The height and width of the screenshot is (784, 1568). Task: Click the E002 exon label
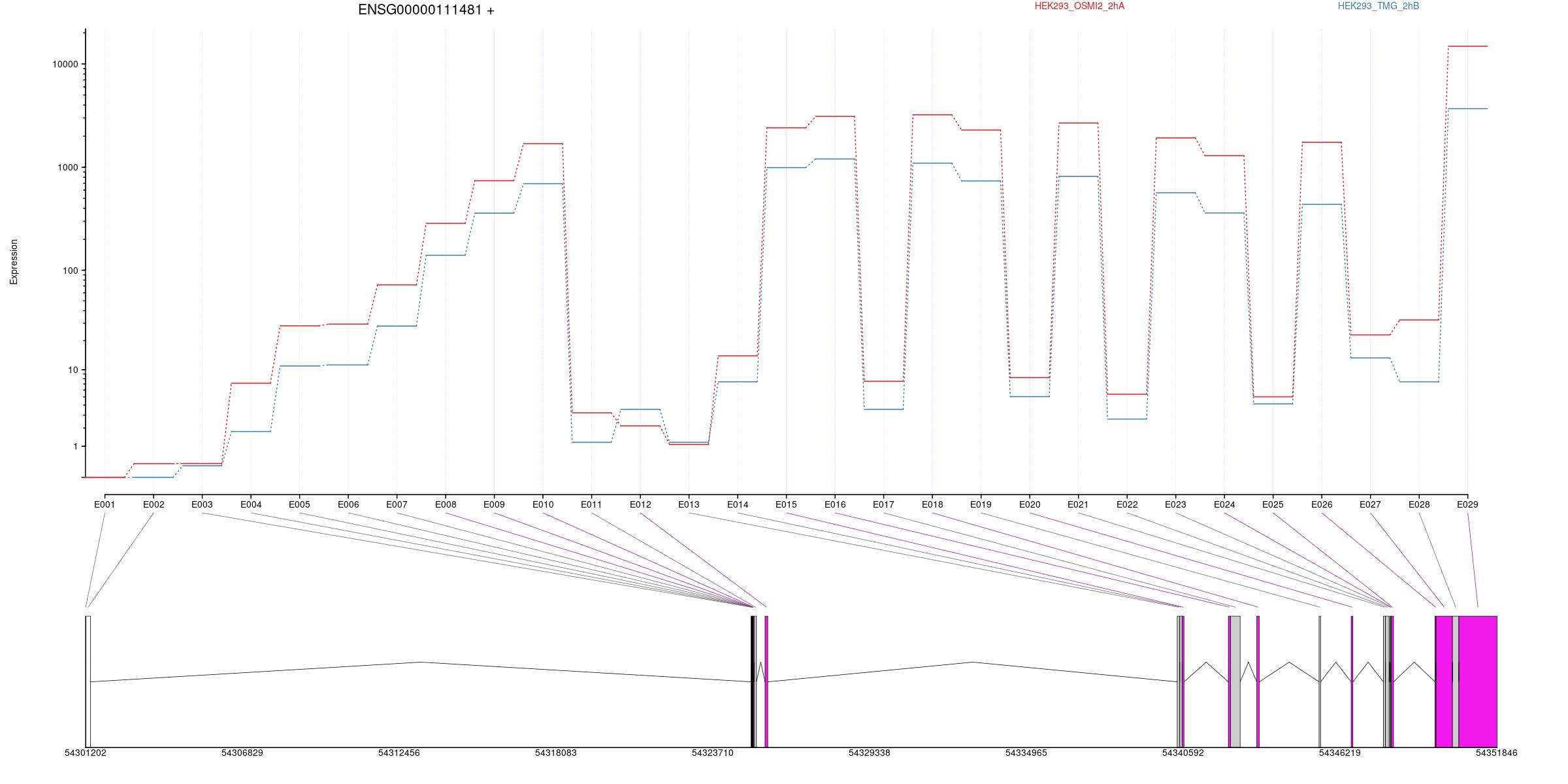[x=154, y=504]
